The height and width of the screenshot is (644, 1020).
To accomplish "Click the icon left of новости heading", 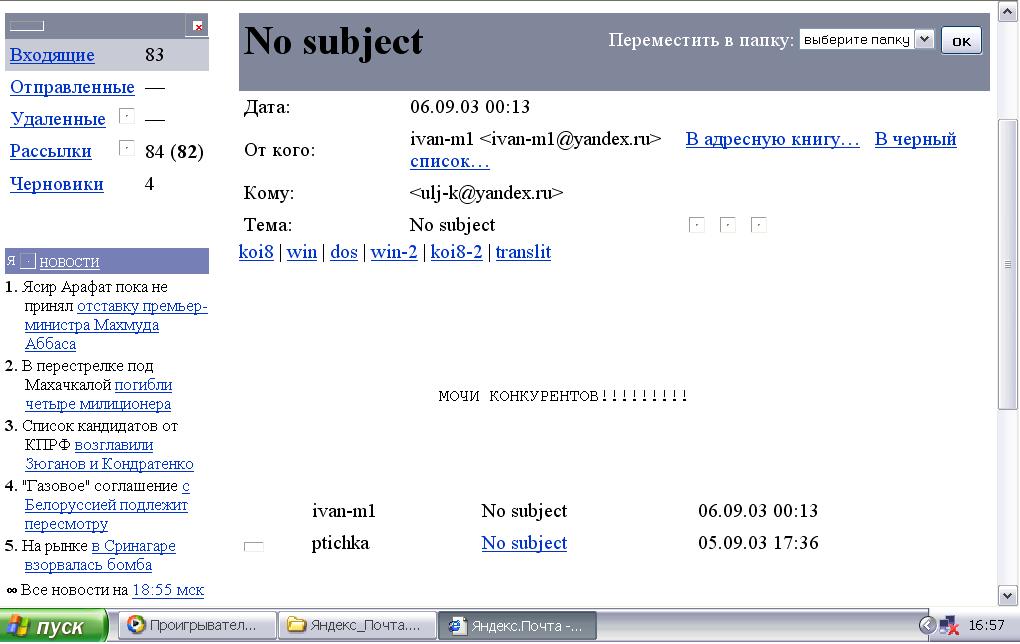I will 28,262.
